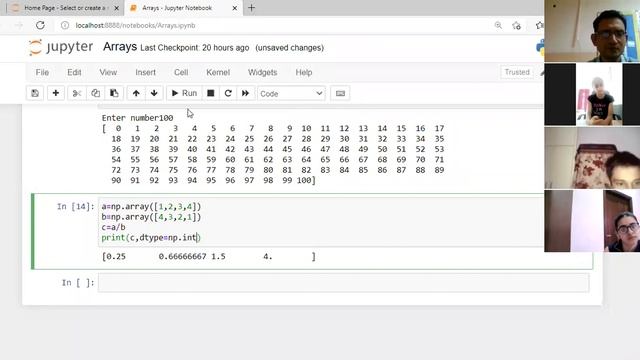Run the current cell

[x=184, y=93]
